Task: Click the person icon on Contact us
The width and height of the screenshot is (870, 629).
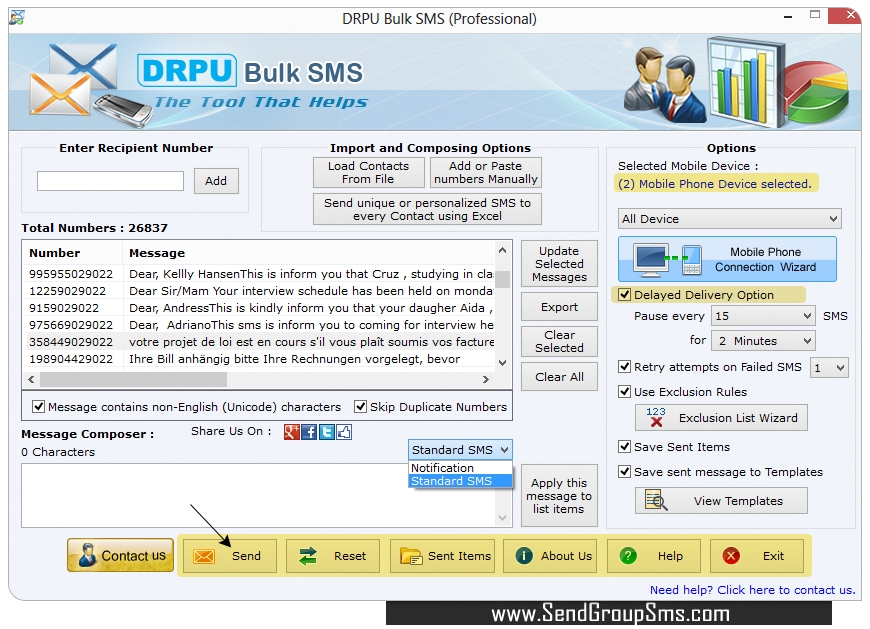Action: click(87, 555)
